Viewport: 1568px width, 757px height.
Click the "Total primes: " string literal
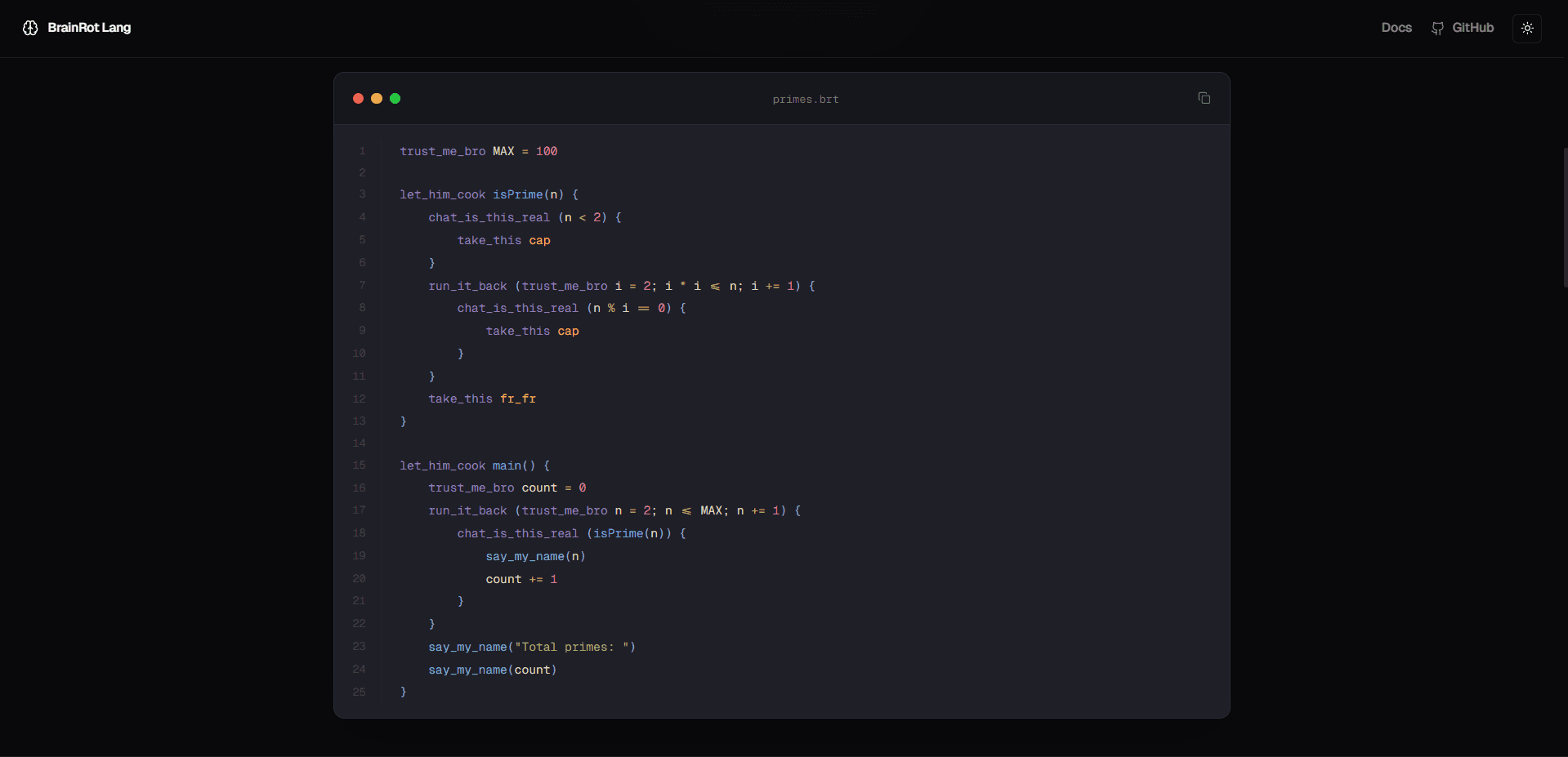tap(574, 647)
